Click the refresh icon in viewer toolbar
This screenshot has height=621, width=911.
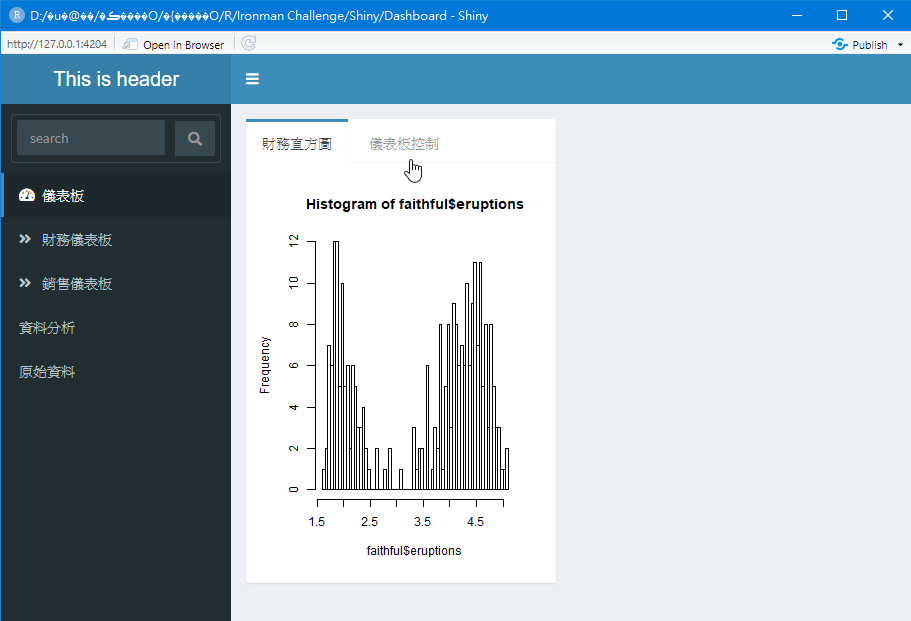(249, 44)
